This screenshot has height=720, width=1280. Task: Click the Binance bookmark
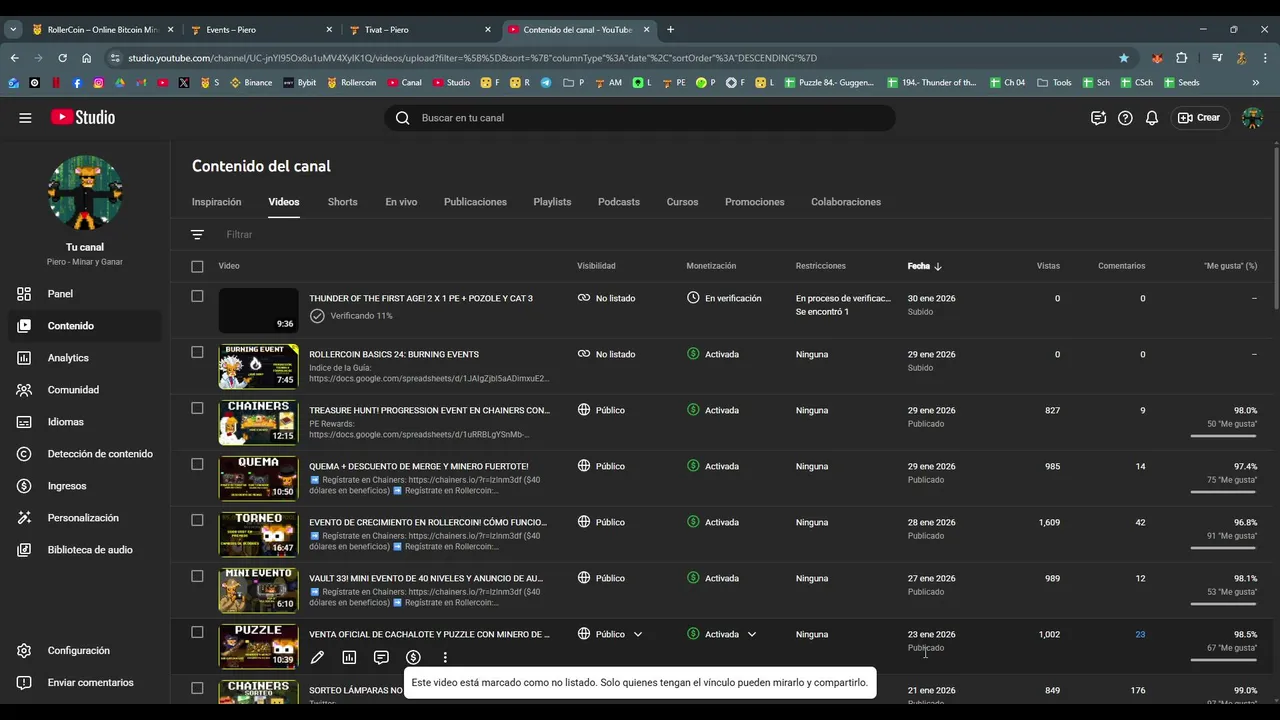tap(251, 83)
